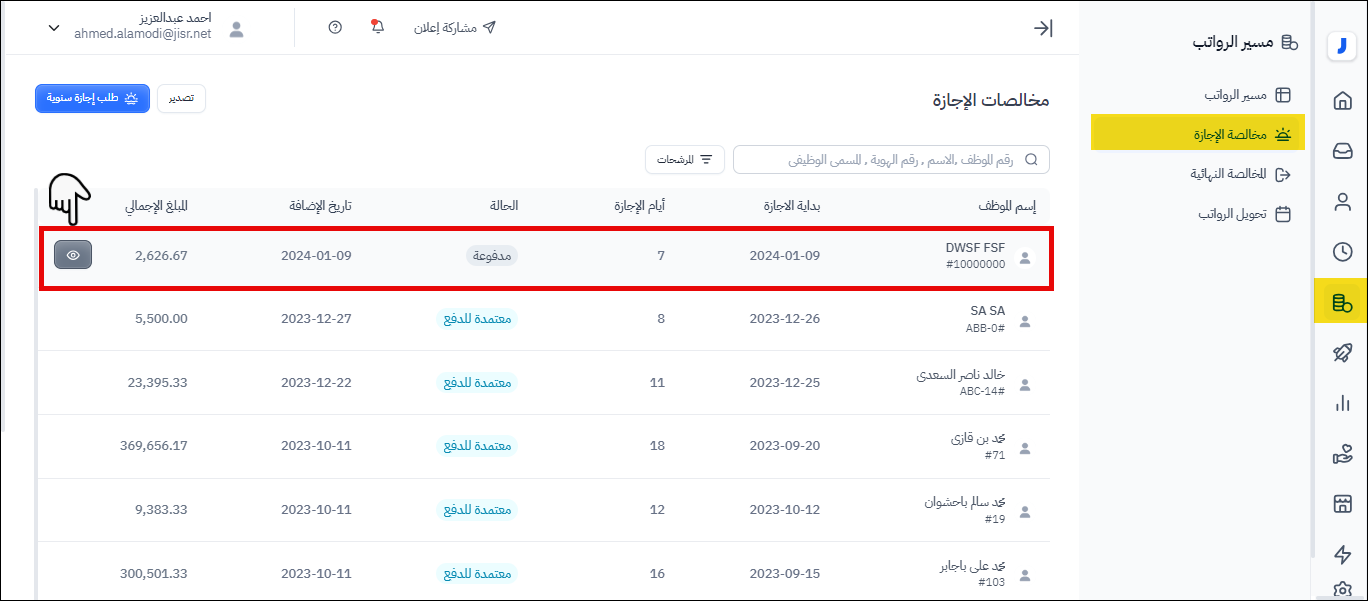Viewport: 1368px width, 601px height.
Task: Click the employee search input field
Action: click(x=890, y=160)
